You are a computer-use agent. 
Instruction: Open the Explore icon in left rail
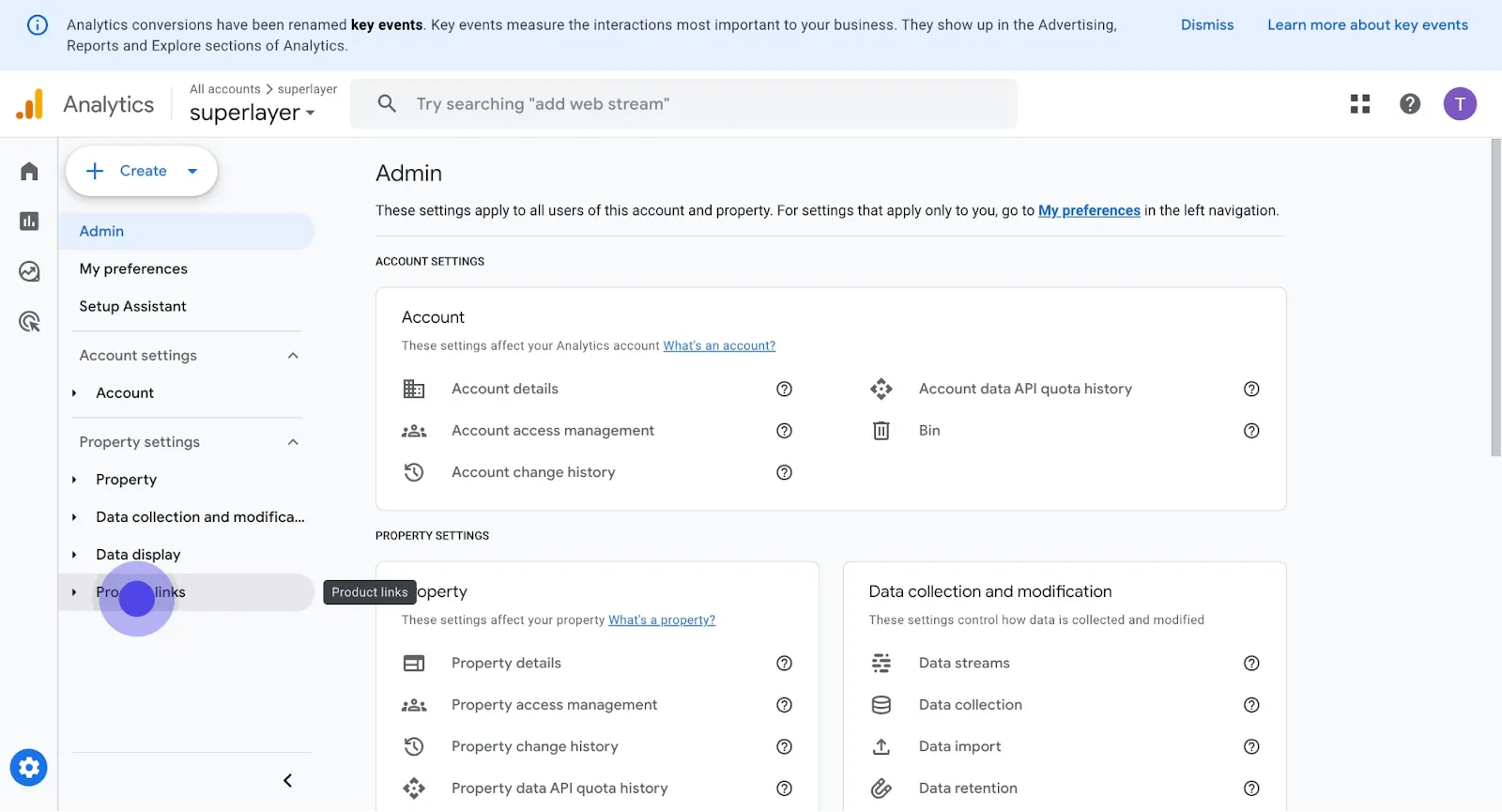click(29, 271)
